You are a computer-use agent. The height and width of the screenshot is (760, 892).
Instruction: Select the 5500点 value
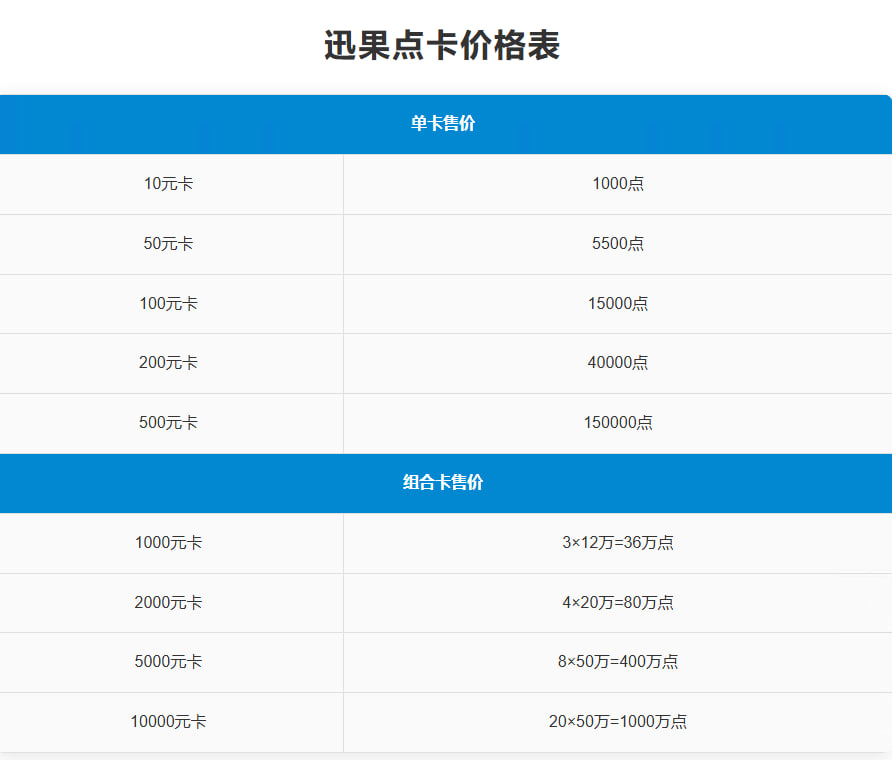[x=618, y=243]
